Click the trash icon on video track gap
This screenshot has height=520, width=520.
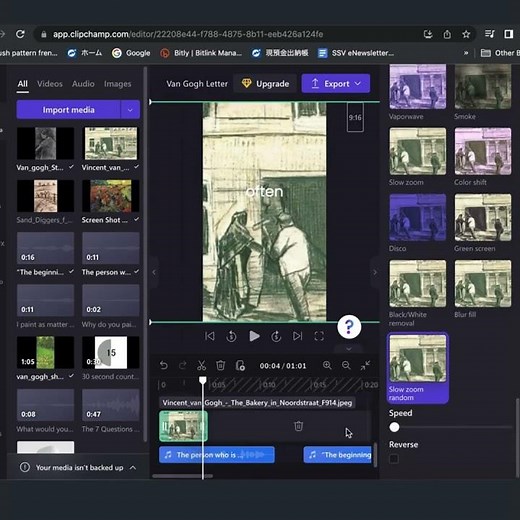coord(298,426)
